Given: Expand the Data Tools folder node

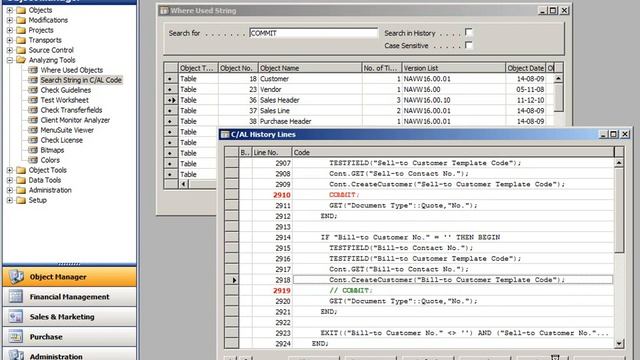Looking at the screenshot, I should coord(10,180).
